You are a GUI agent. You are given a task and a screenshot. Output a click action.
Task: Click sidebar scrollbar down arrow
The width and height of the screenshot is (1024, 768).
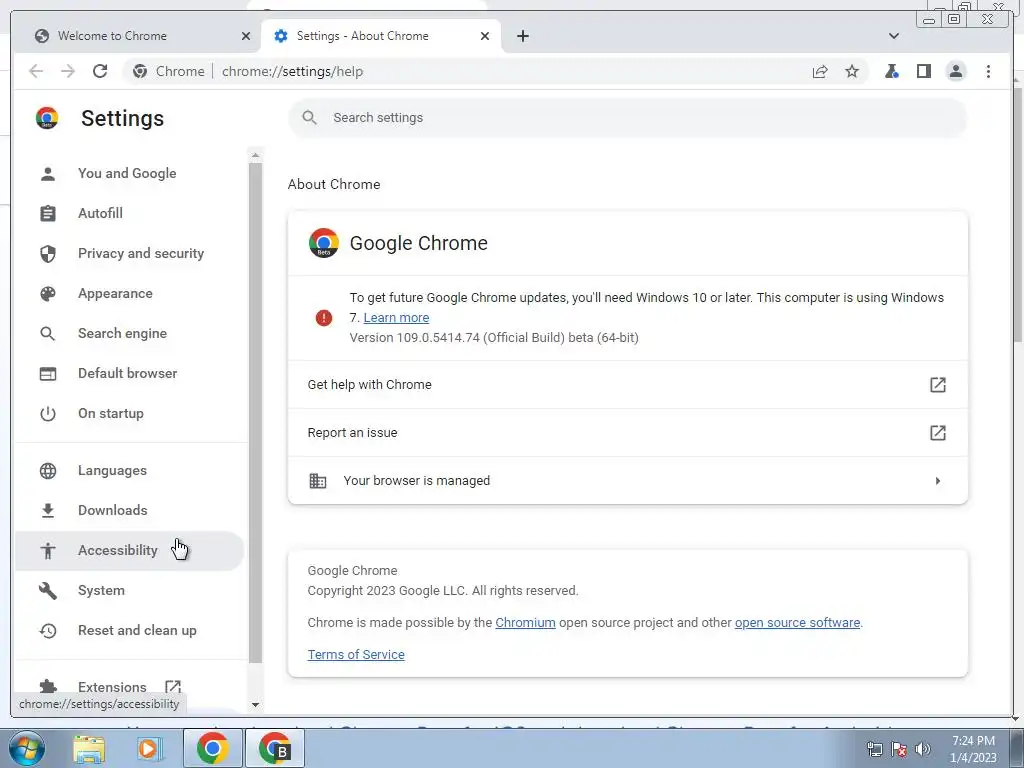(255, 705)
